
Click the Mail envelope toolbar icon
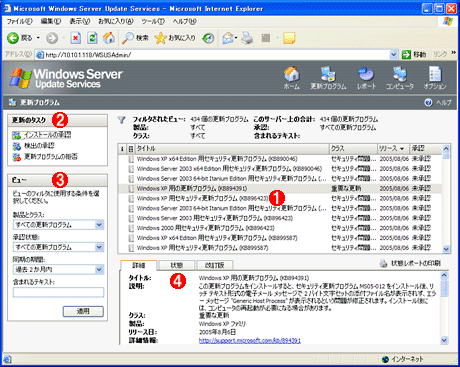[x=228, y=38]
